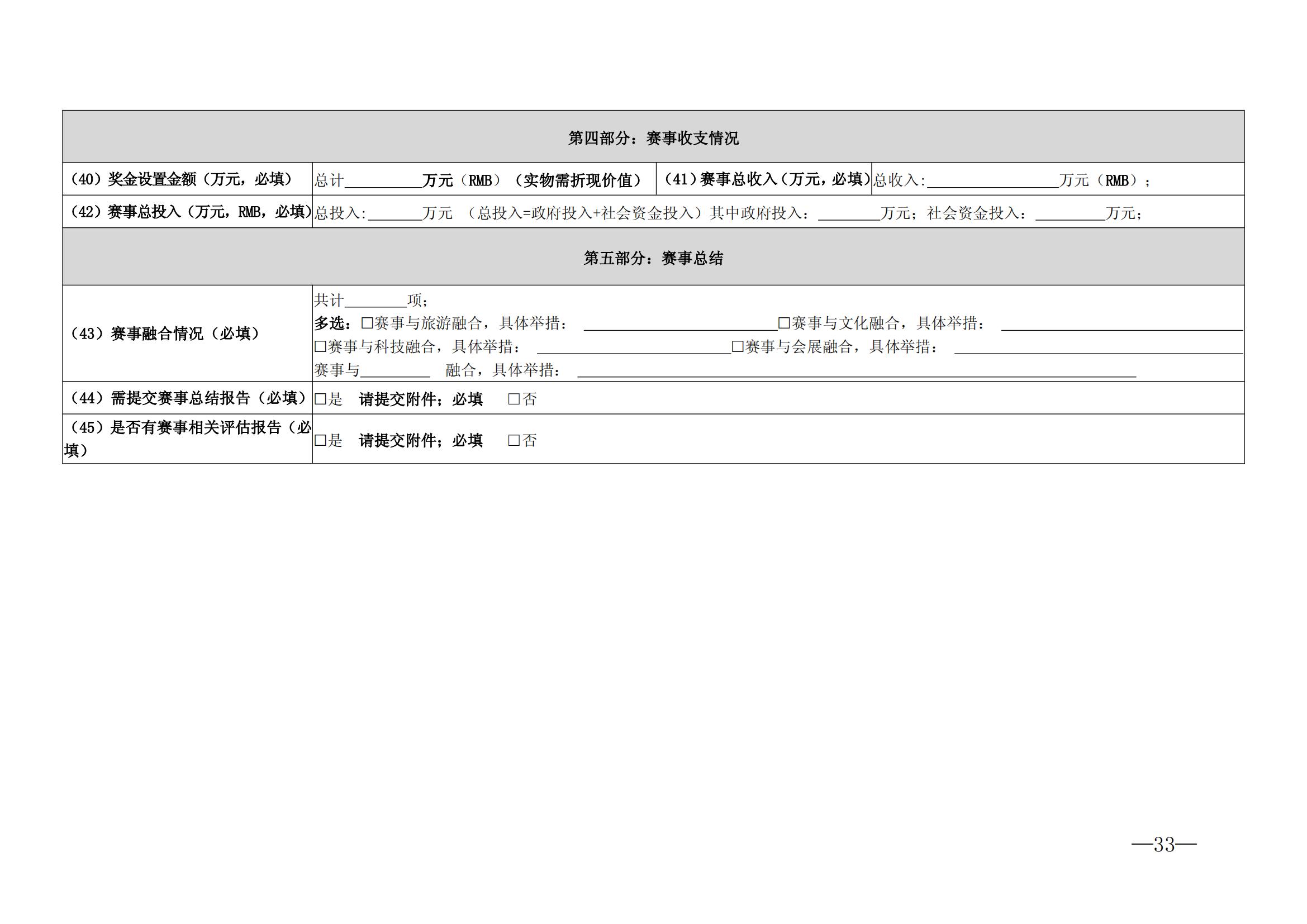This screenshot has width=1307, height=924.
Task: Check 否 for item 44 summary report
Action: coord(514,399)
